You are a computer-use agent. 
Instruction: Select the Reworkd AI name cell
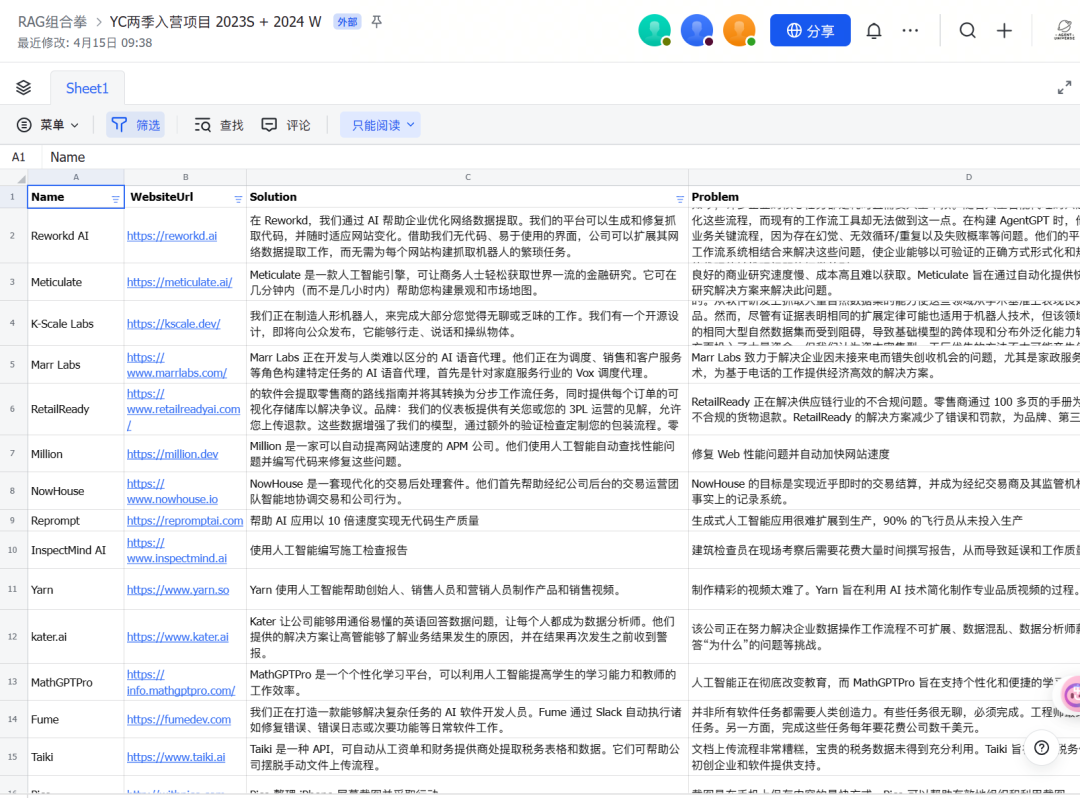(x=76, y=235)
